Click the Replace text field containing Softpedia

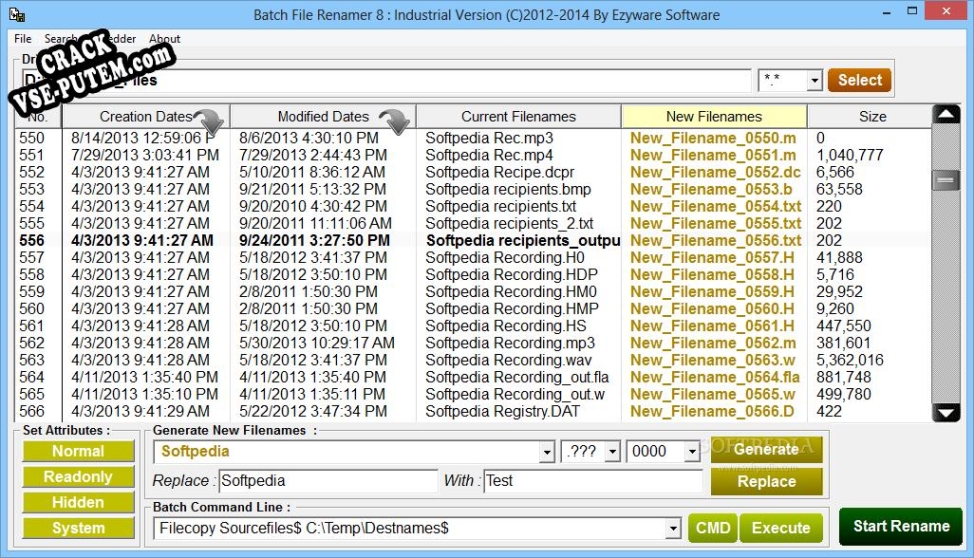[x=328, y=481]
